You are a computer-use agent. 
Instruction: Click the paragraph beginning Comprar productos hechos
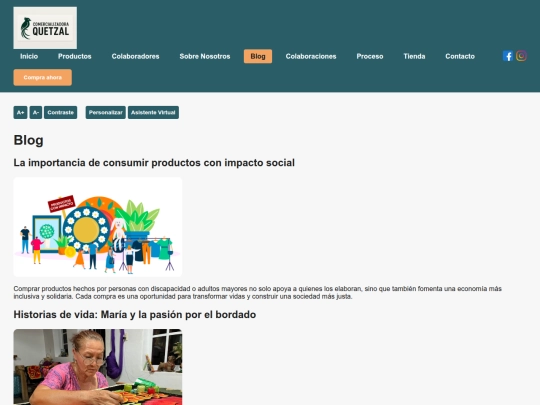[x=258, y=292]
